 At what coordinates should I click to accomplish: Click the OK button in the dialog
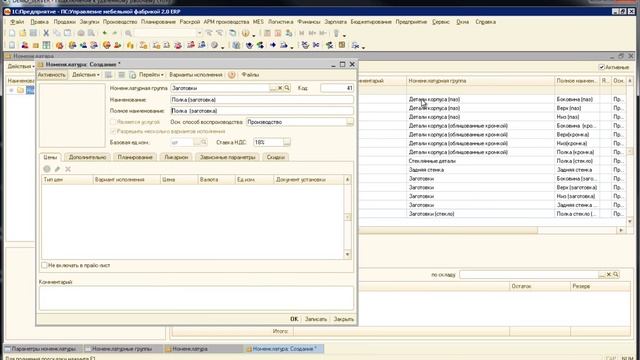click(x=294, y=319)
